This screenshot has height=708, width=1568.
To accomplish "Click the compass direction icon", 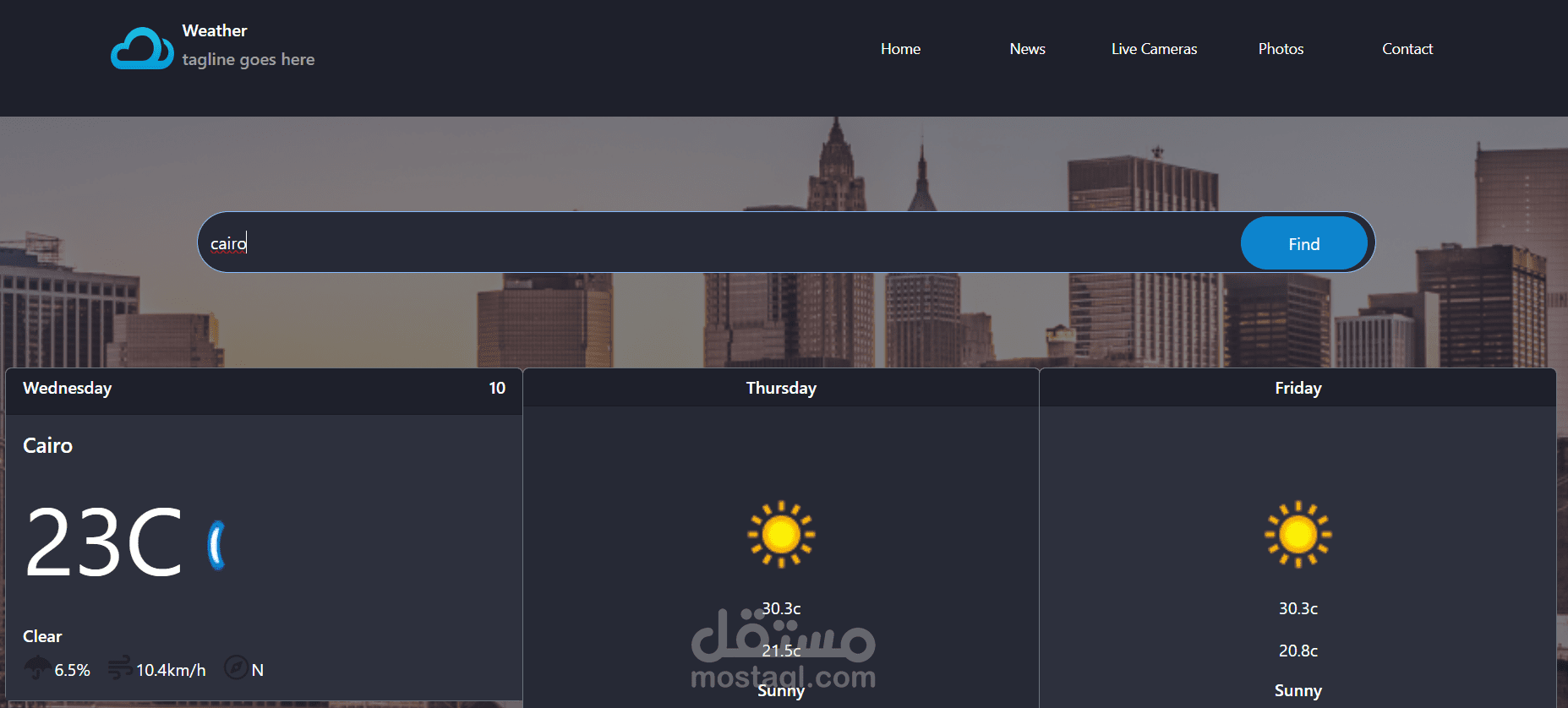I will click(x=236, y=667).
